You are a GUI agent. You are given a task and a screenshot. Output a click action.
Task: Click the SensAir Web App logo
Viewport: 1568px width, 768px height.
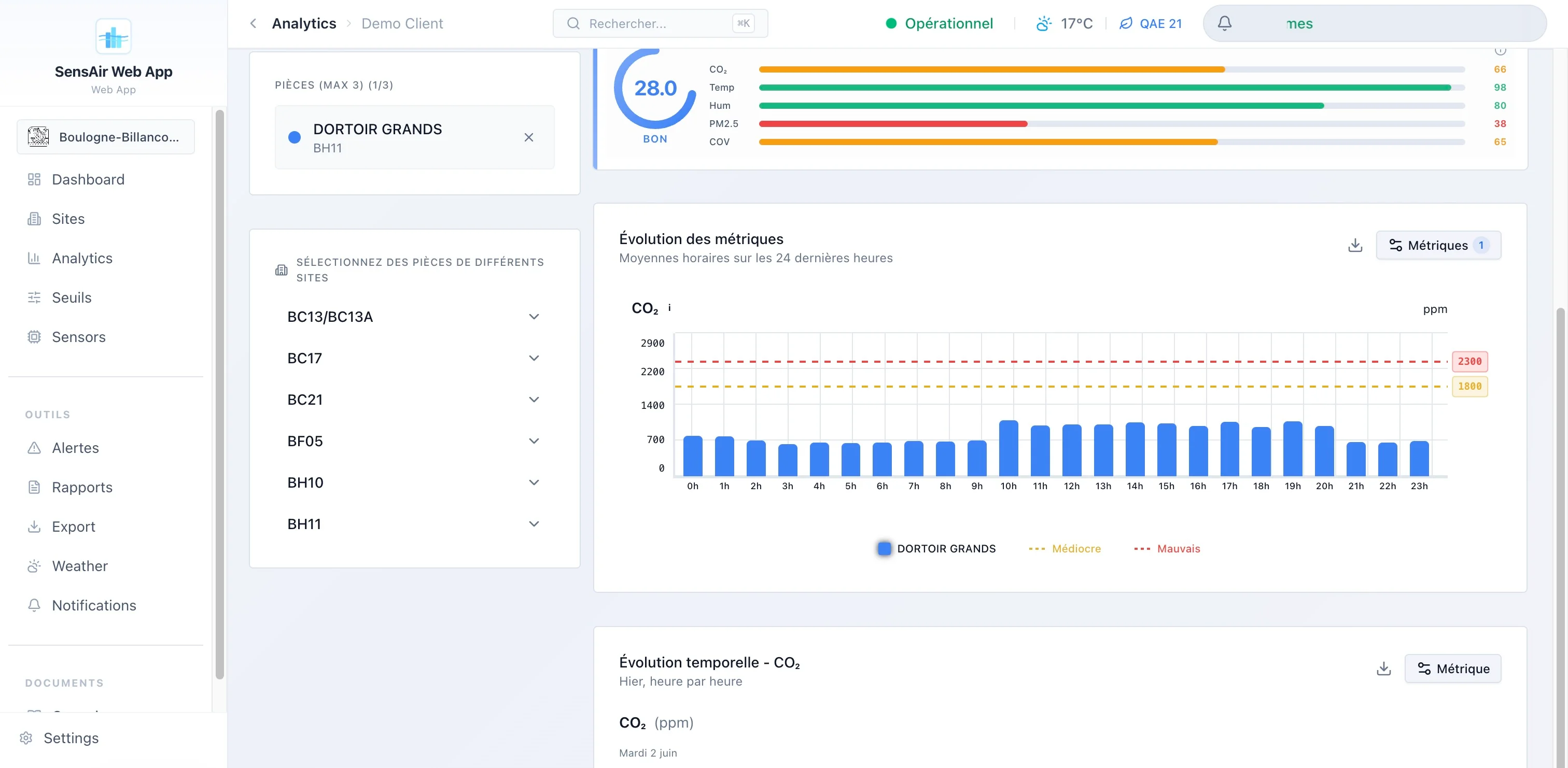[113, 36]
